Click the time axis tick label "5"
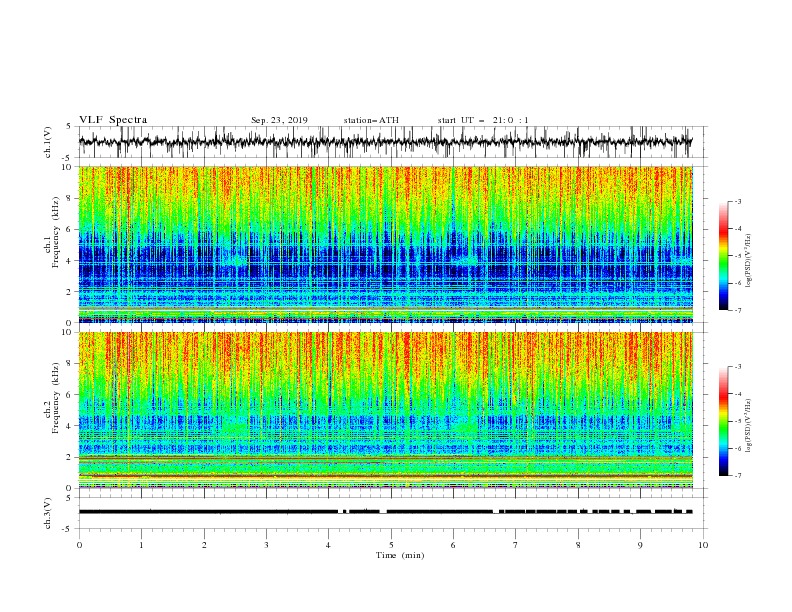The image size is (792, 612). pos(391,545)
